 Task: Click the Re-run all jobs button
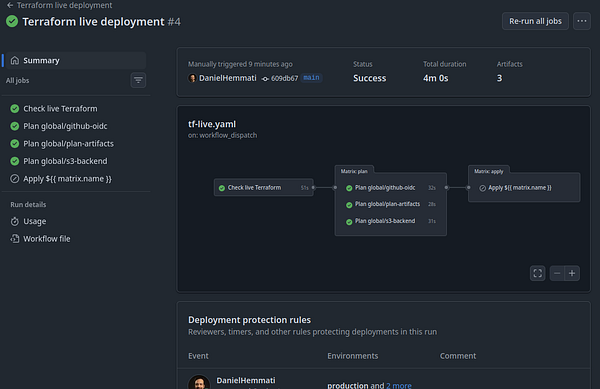click(x=535, y=21)
